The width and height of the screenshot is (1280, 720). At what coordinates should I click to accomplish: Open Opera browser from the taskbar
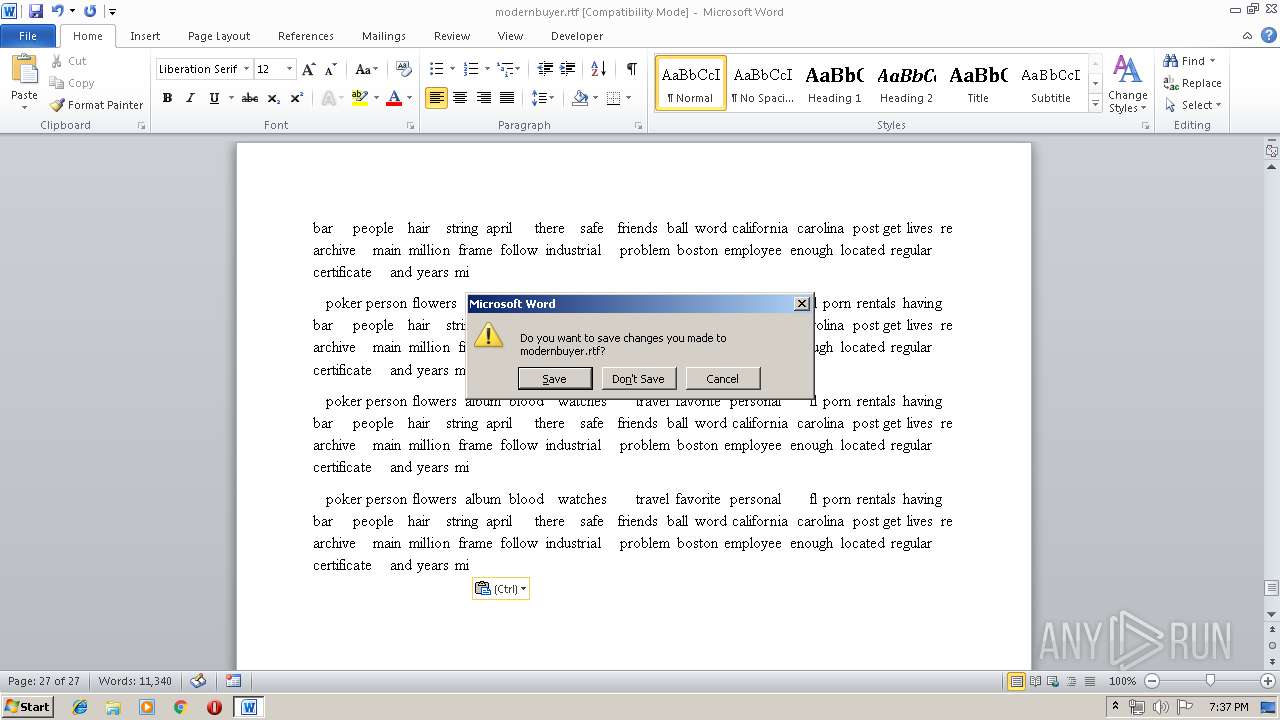[214, 707]
